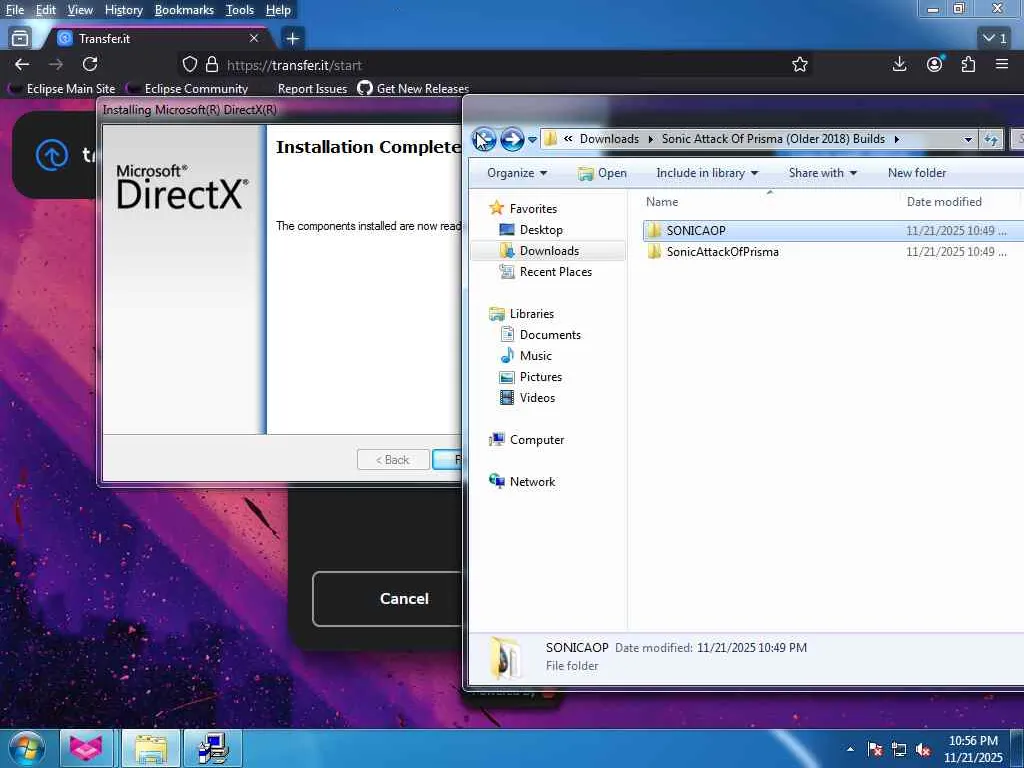Open the Firefox View button beside the tabs

pyautogui.click(x=20, y=39)
